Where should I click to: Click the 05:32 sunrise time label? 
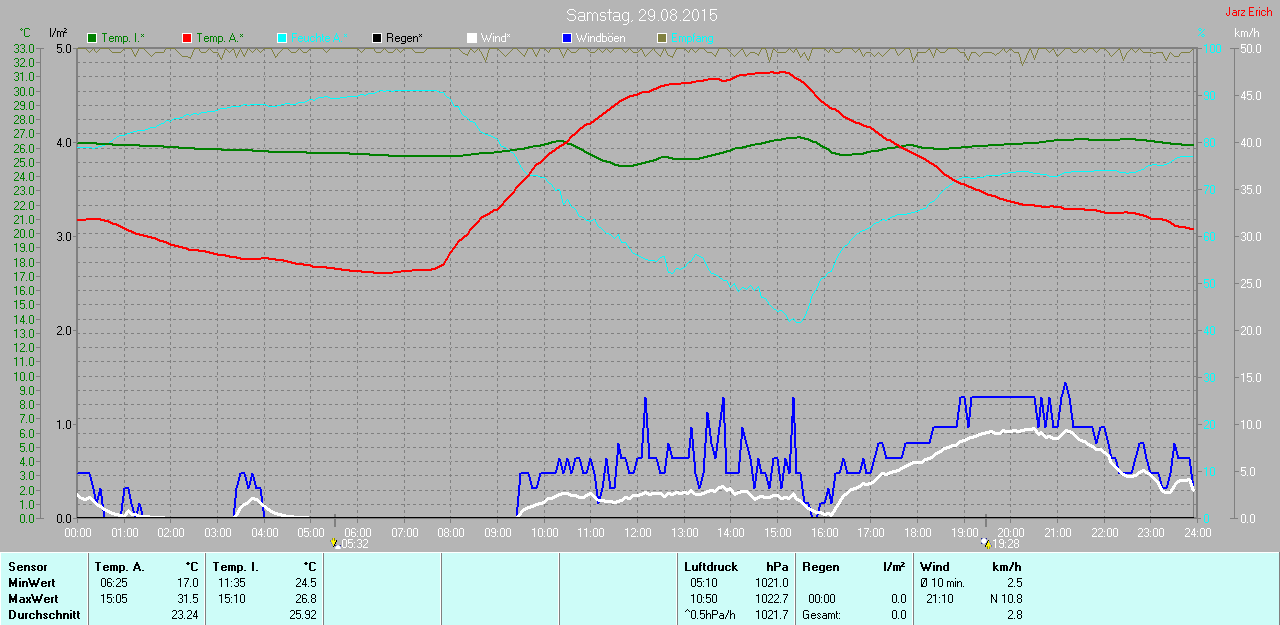tap(355, 544)
